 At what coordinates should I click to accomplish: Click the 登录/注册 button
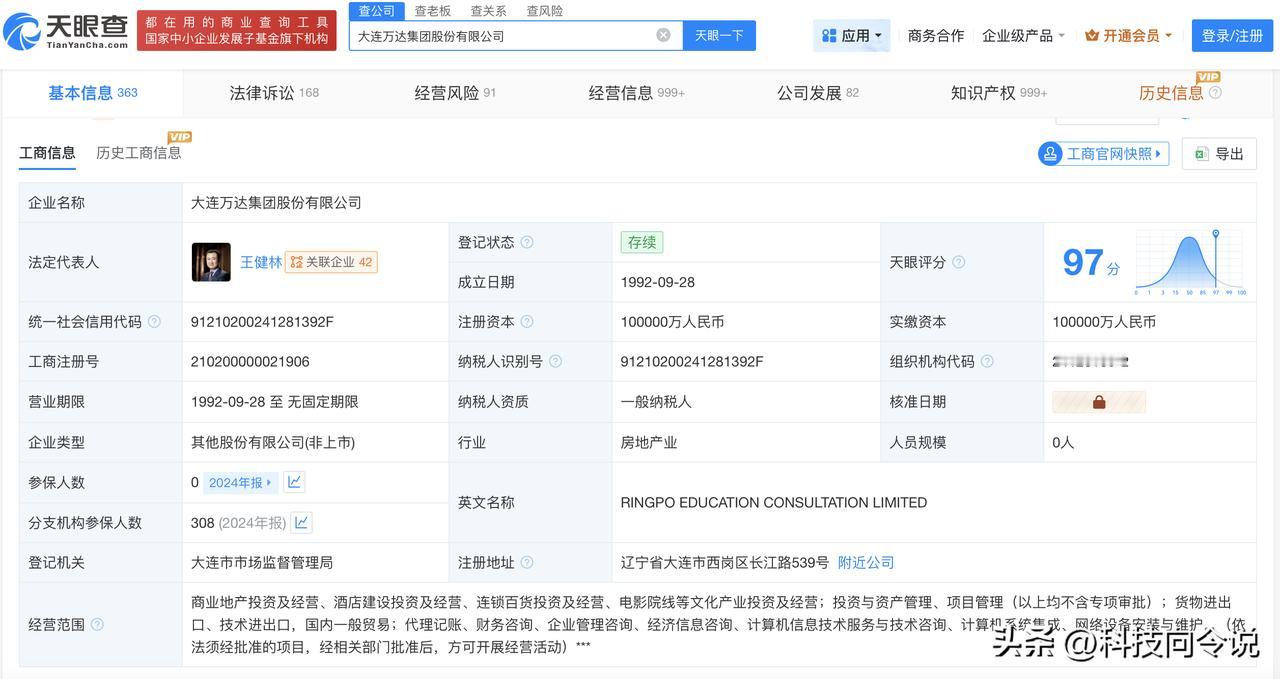1232,36
